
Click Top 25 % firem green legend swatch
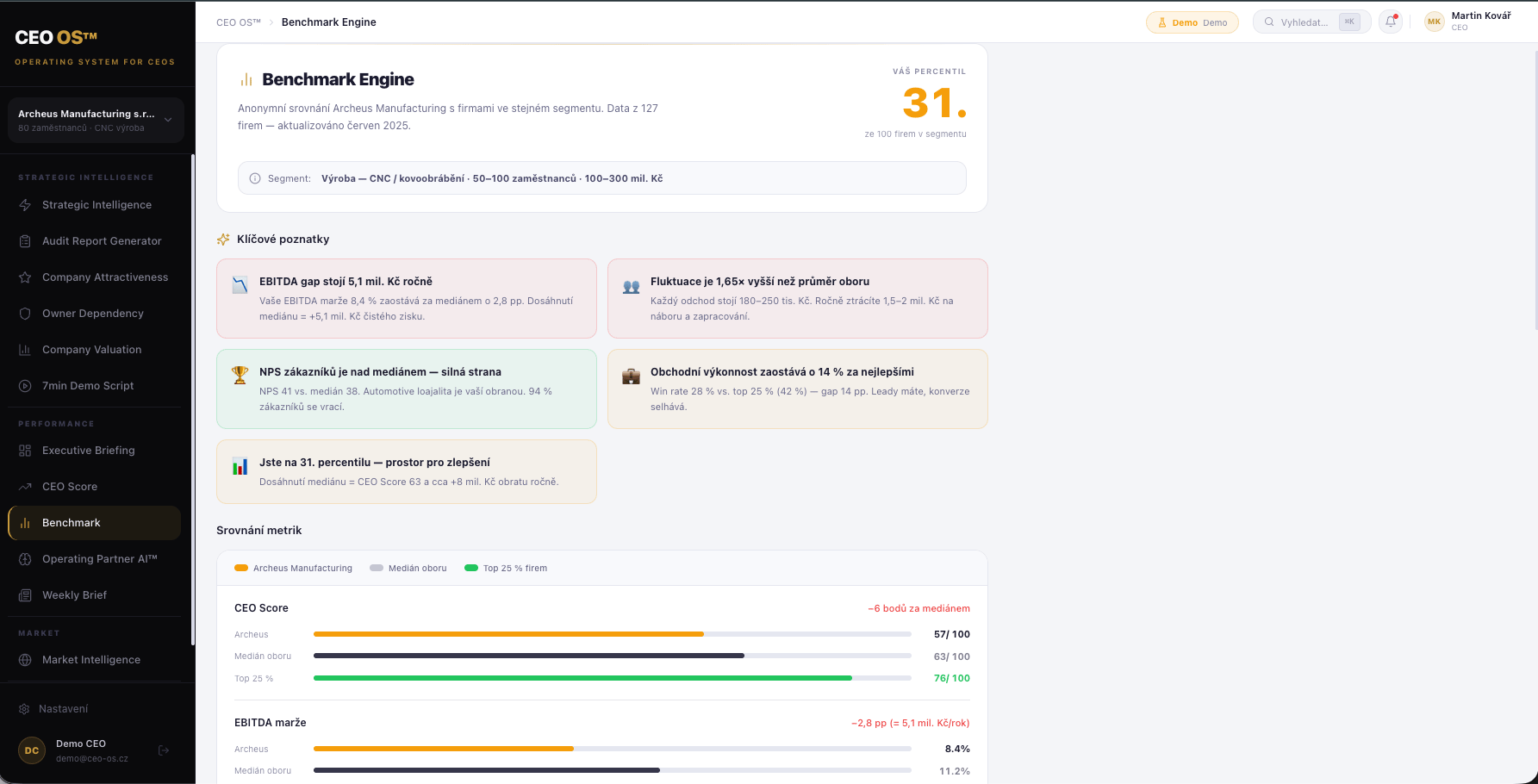[471, 568]
